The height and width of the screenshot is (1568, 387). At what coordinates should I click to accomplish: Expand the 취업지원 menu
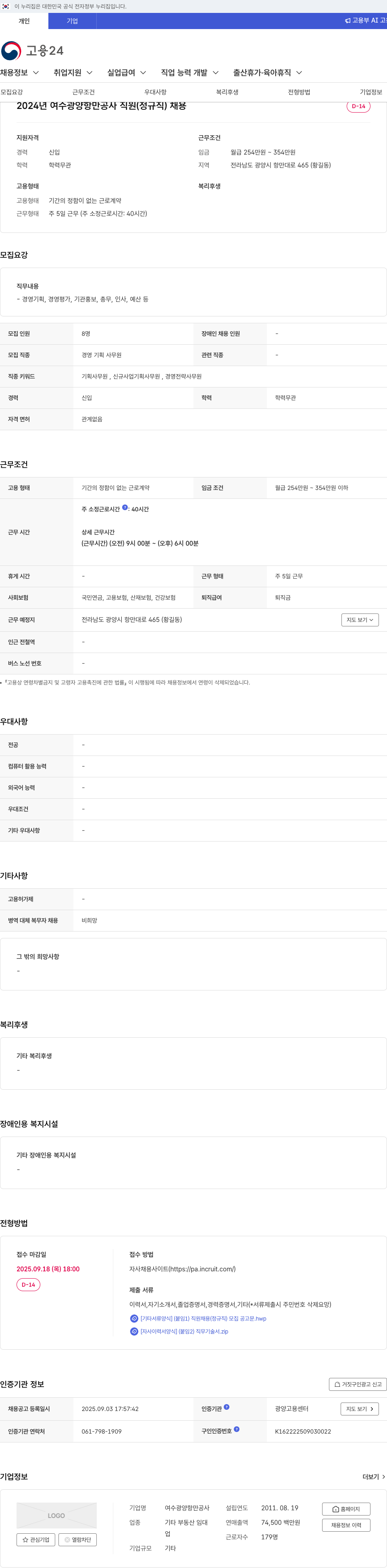coord(73,72)
